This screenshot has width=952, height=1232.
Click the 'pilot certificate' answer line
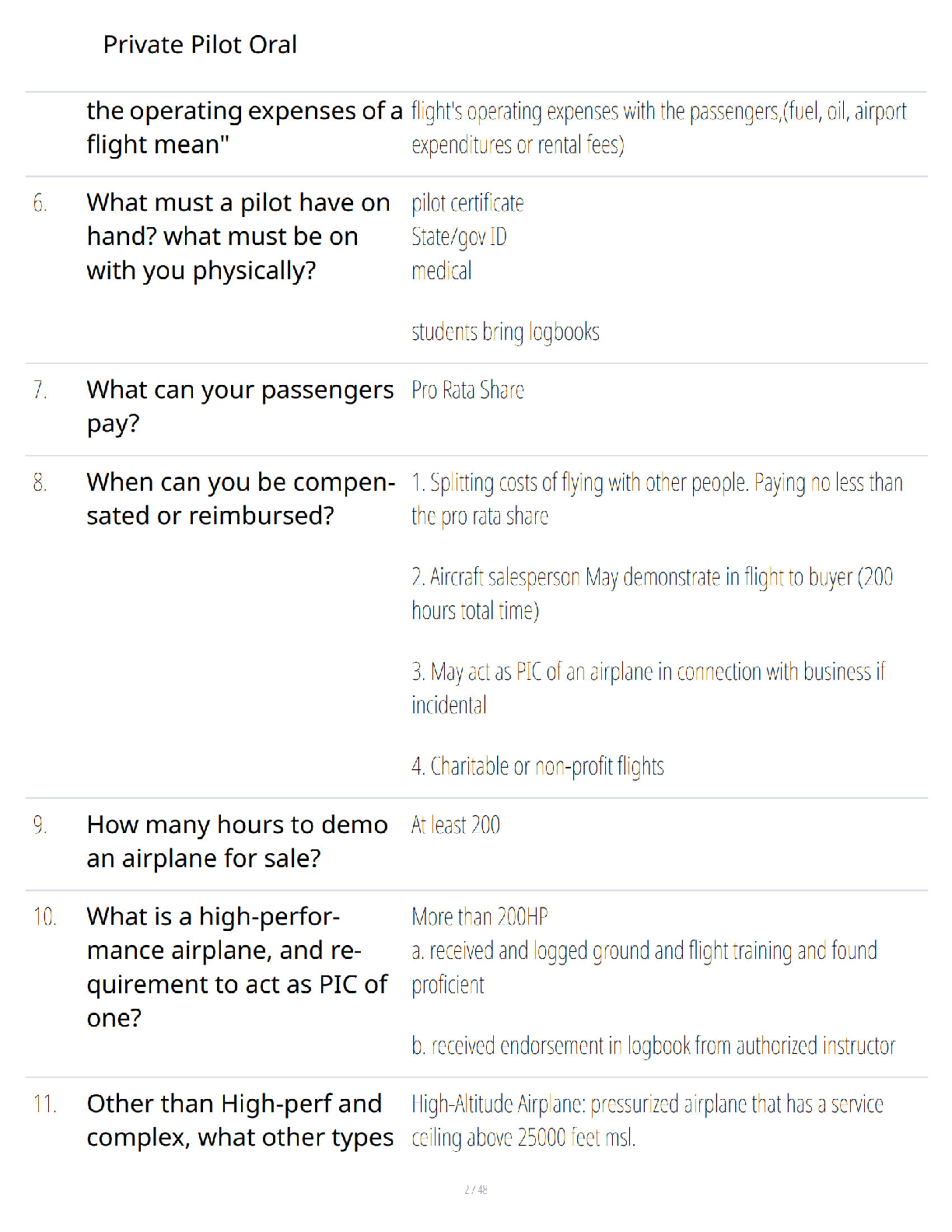pos(467,203)
